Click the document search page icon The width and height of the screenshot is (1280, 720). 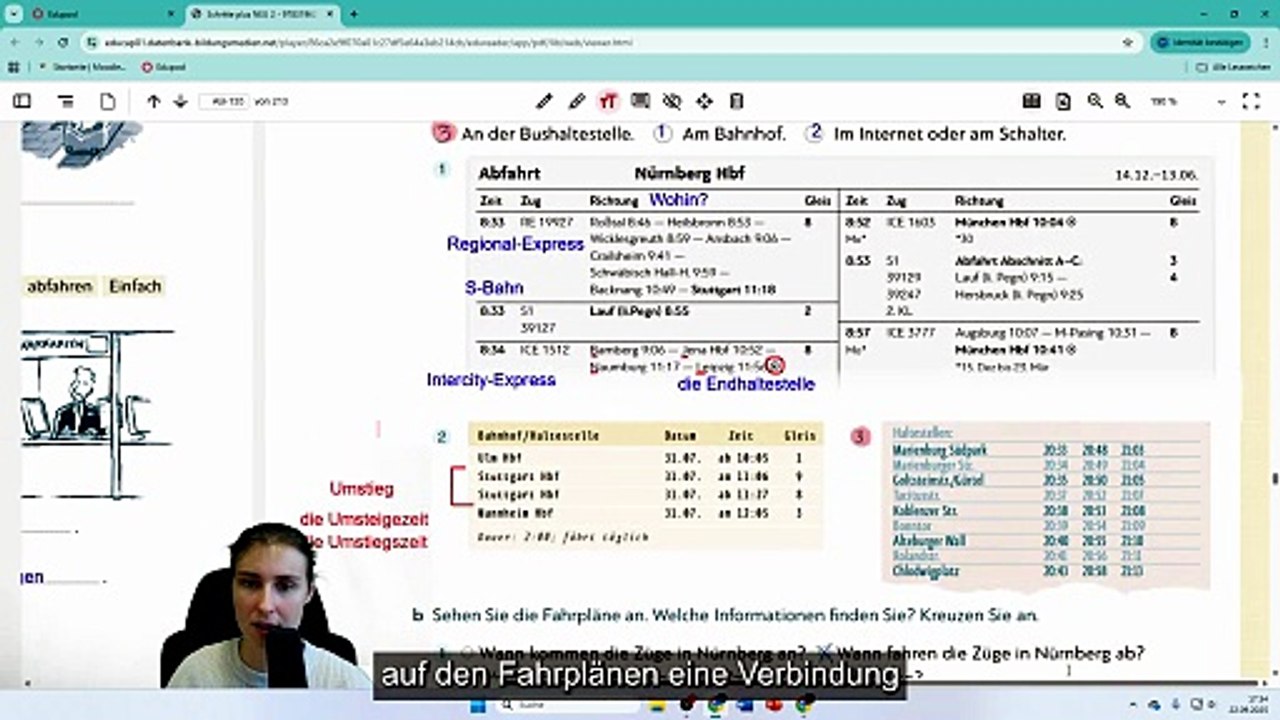[x=1063, y=101]
